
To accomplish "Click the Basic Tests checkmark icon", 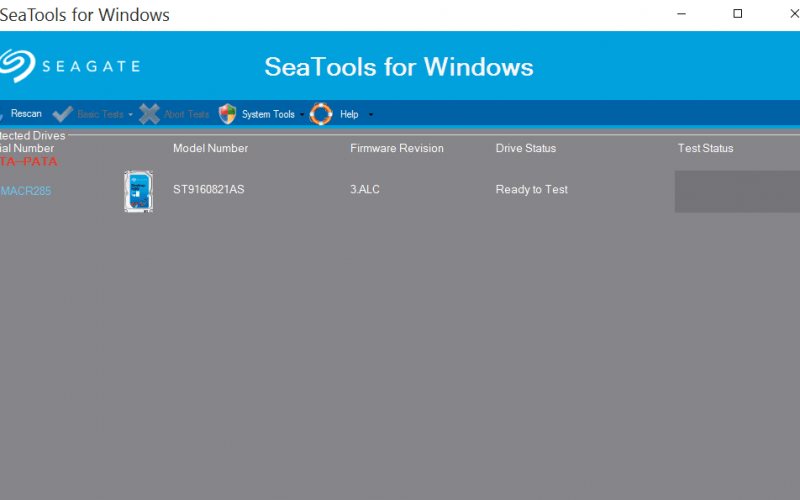I will (x=63, y=114).
